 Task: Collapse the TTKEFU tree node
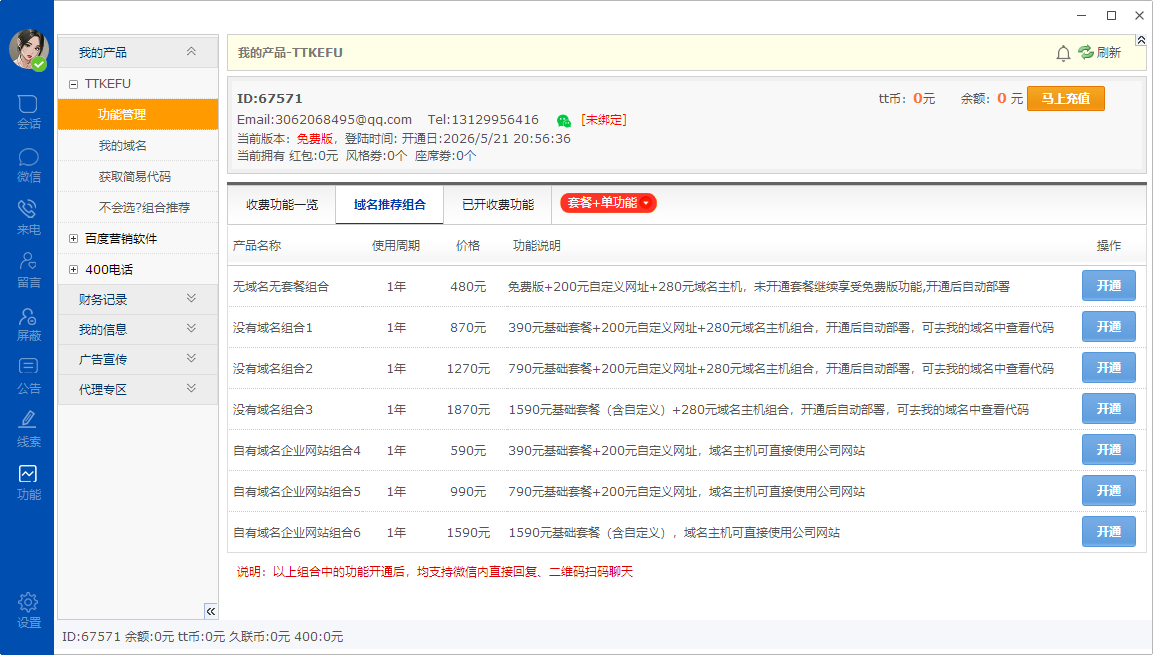tap(73, 84)
